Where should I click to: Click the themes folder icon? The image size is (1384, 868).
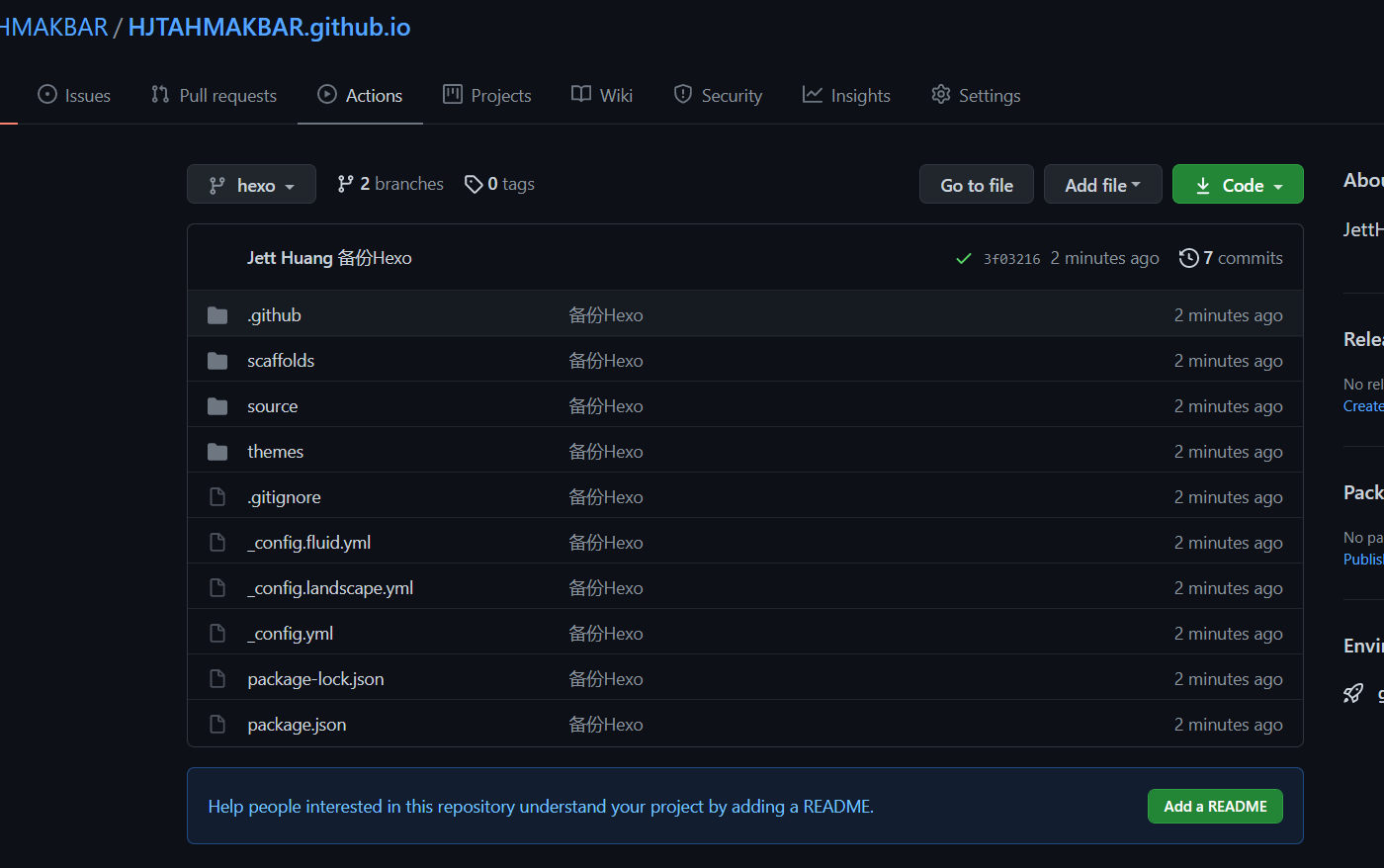[x=217, y=452]
